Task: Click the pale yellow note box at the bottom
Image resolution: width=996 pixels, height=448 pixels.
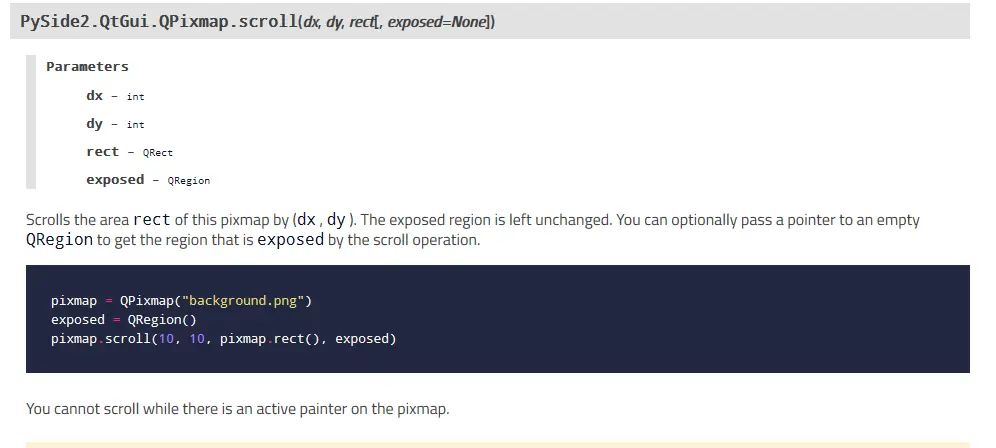Action: 498,445
